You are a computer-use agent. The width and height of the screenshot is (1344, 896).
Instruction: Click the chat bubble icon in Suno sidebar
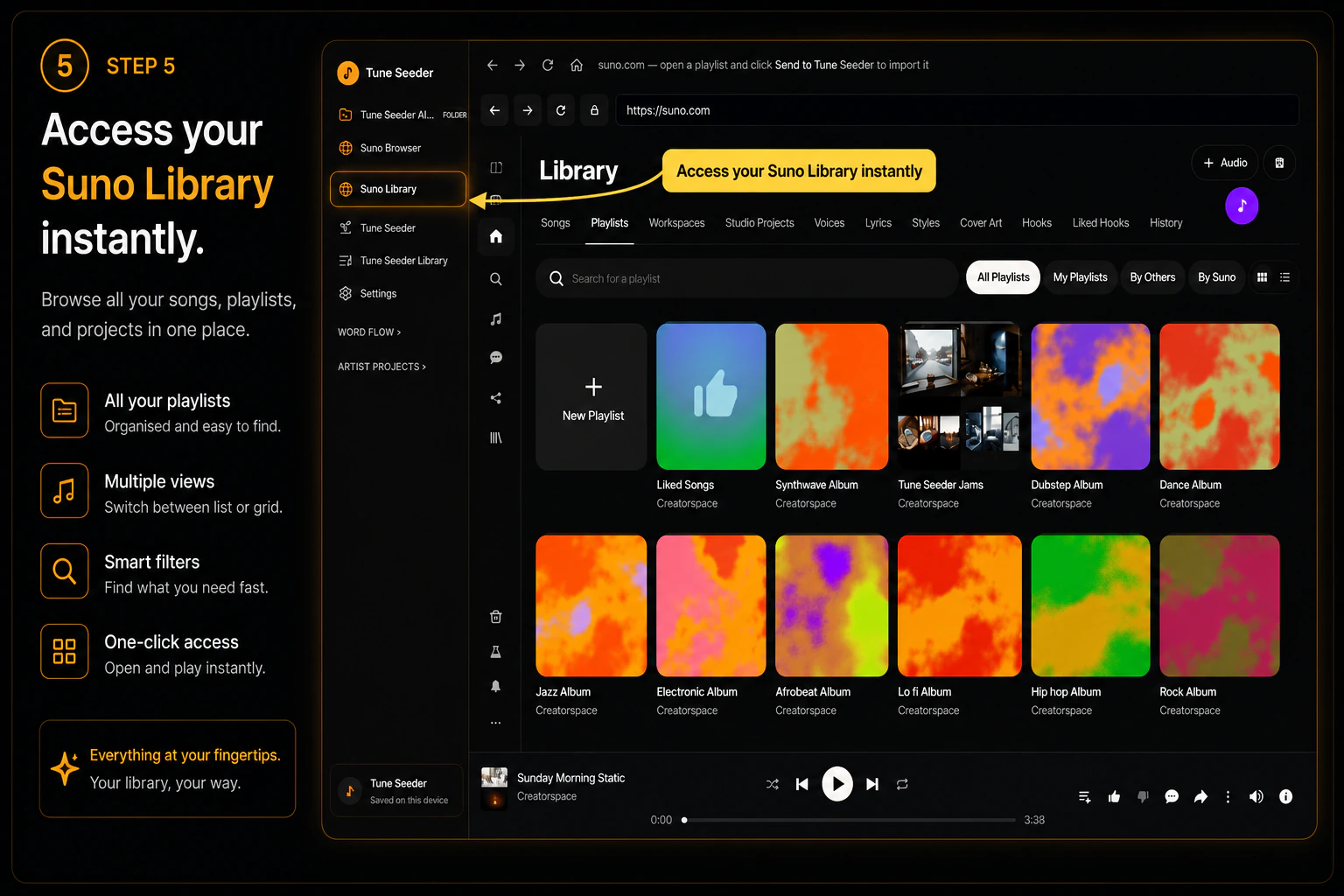coord(496,357)
